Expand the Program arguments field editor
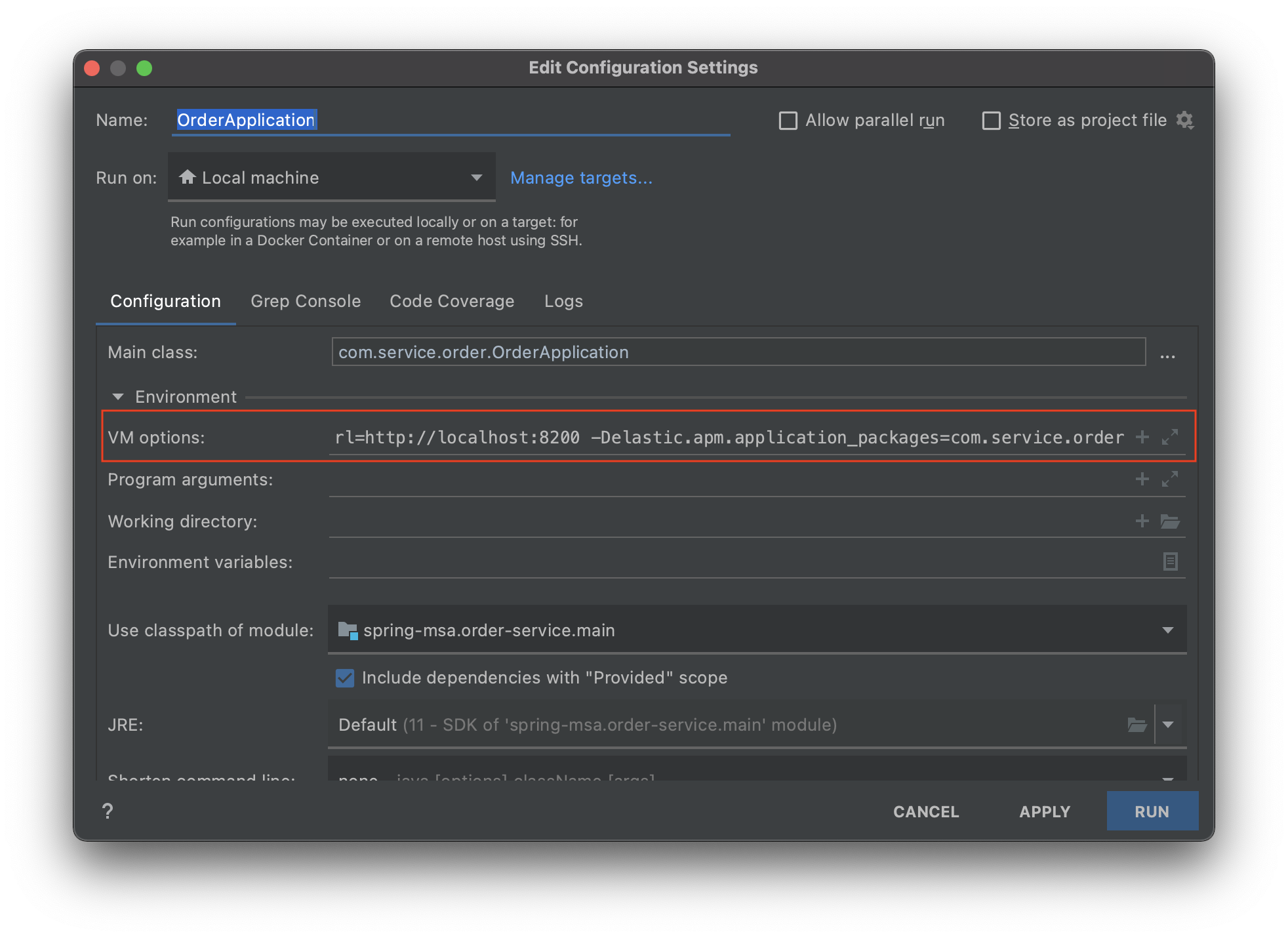 click(1170, 479)
